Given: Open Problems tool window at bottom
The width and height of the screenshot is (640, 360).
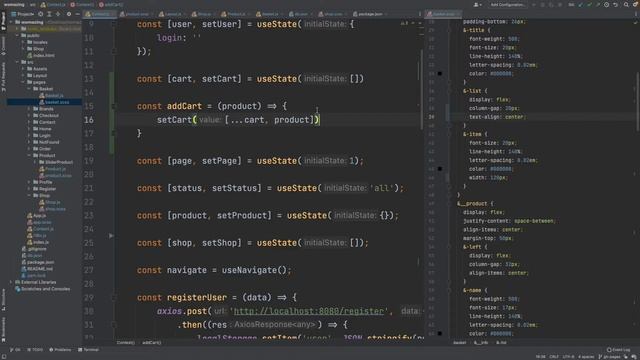Looking at the screenshot, I should (x=60, y=350).
